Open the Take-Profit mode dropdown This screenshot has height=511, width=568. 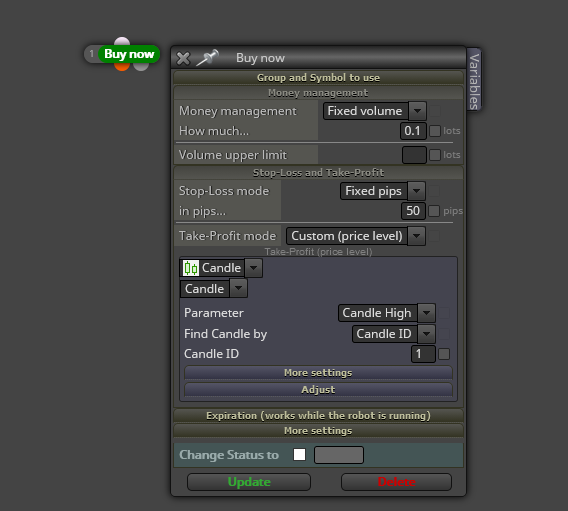coord(356,236)
